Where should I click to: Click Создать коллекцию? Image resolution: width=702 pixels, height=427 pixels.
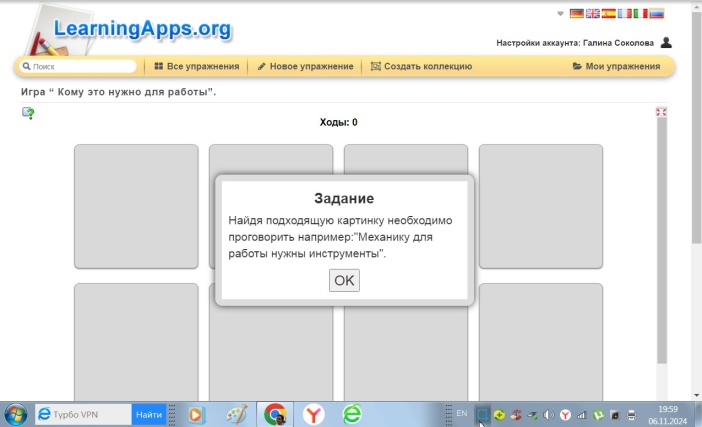point(421,67)
